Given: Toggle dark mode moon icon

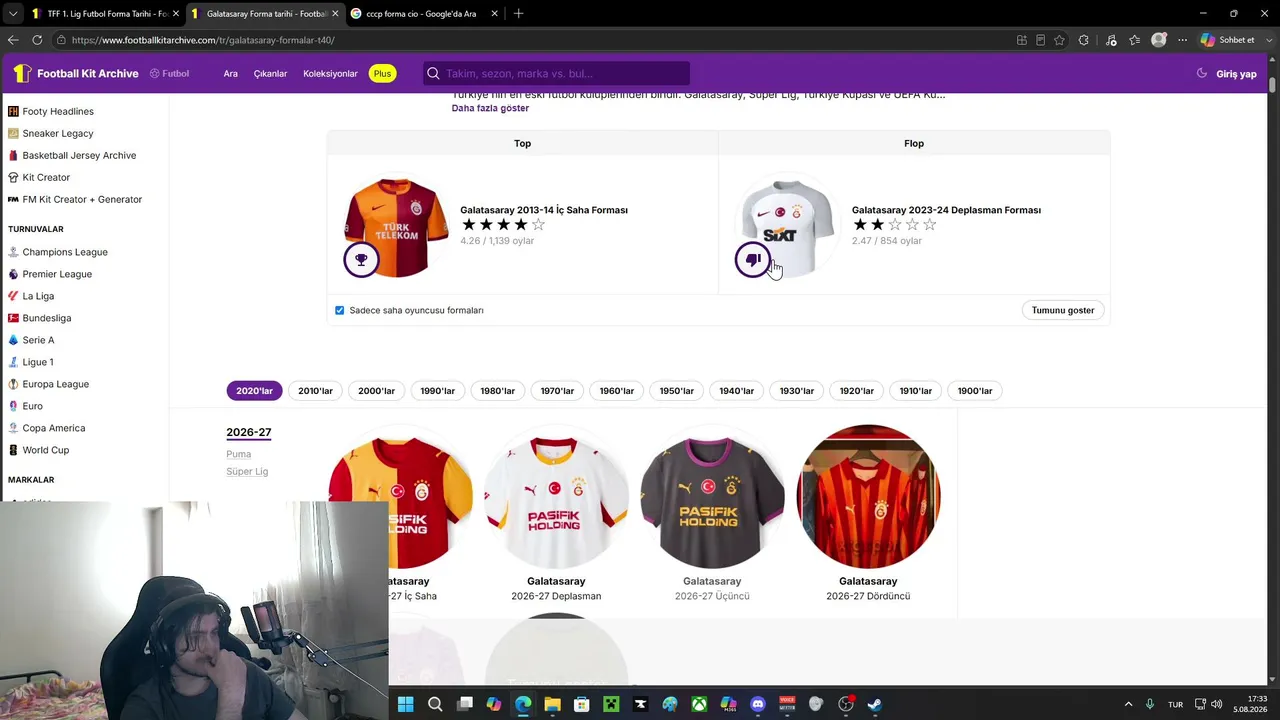Looking at the screenshot, I should tap(1202, 73).
